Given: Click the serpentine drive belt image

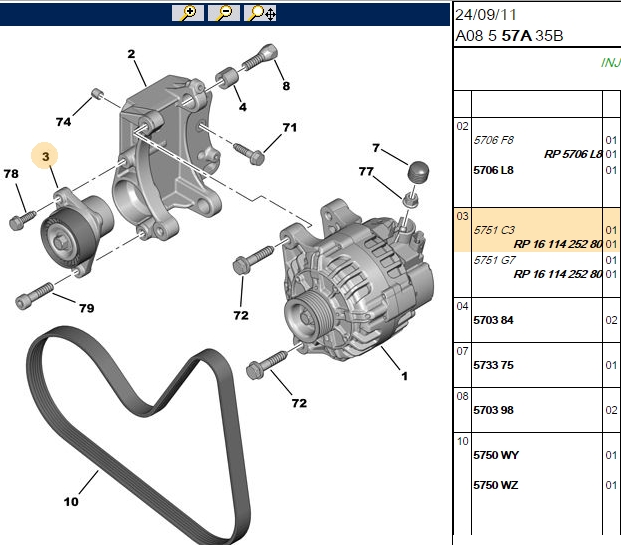Looking at the screenshot, I should tap(139, 436).
